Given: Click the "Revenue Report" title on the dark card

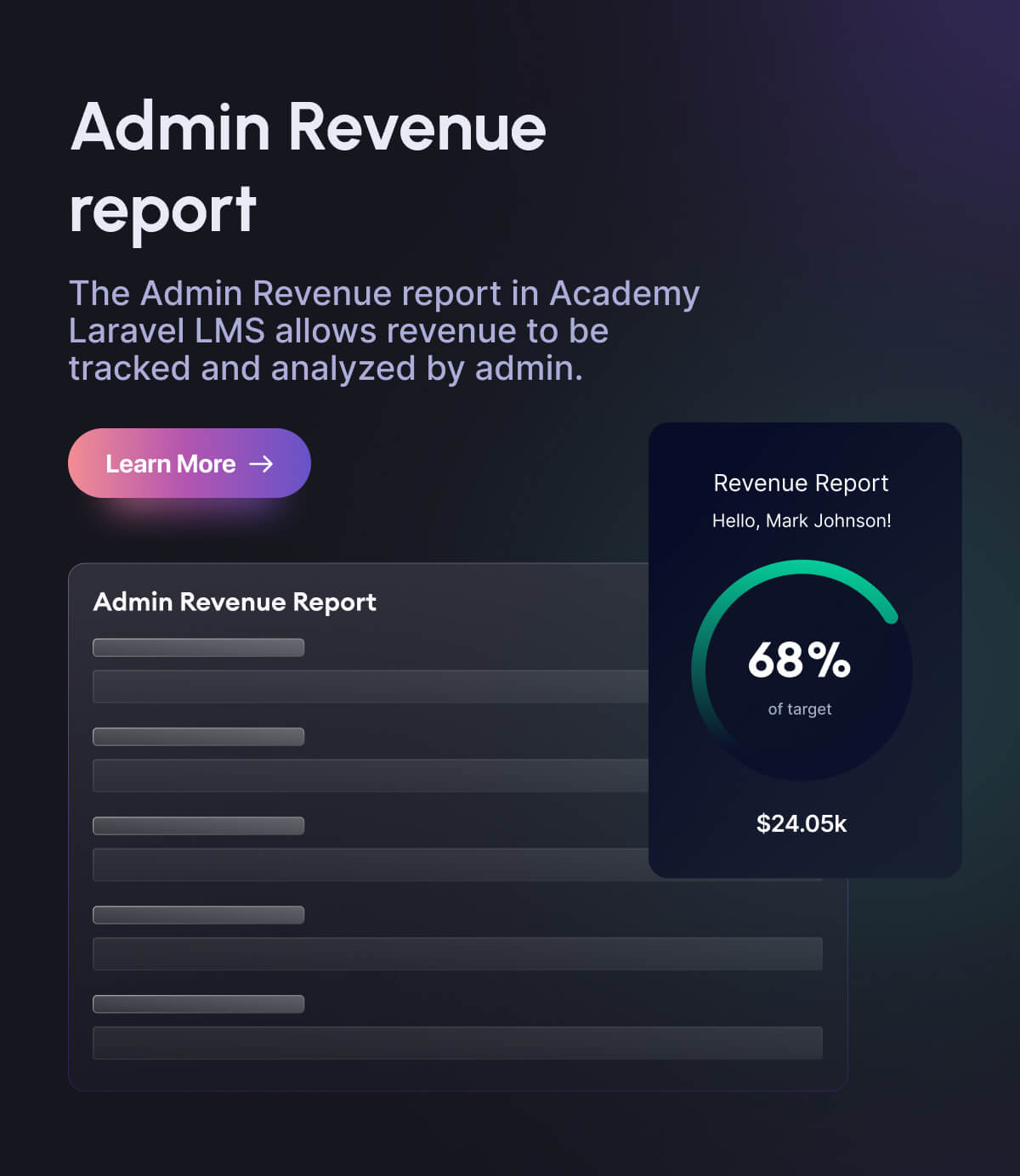Looking at the screenshot, I should (x=801, y=483).
